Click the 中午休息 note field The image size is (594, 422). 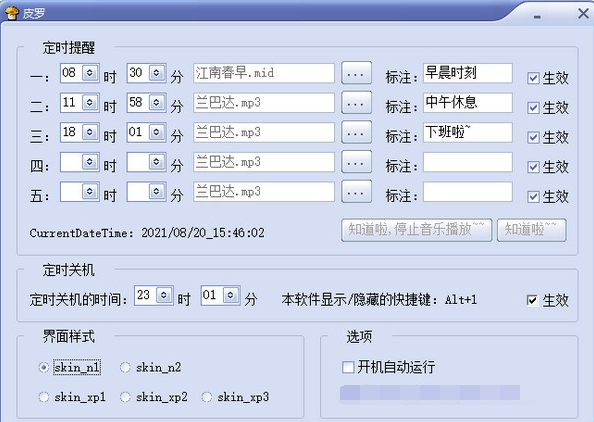pos(468,102)
